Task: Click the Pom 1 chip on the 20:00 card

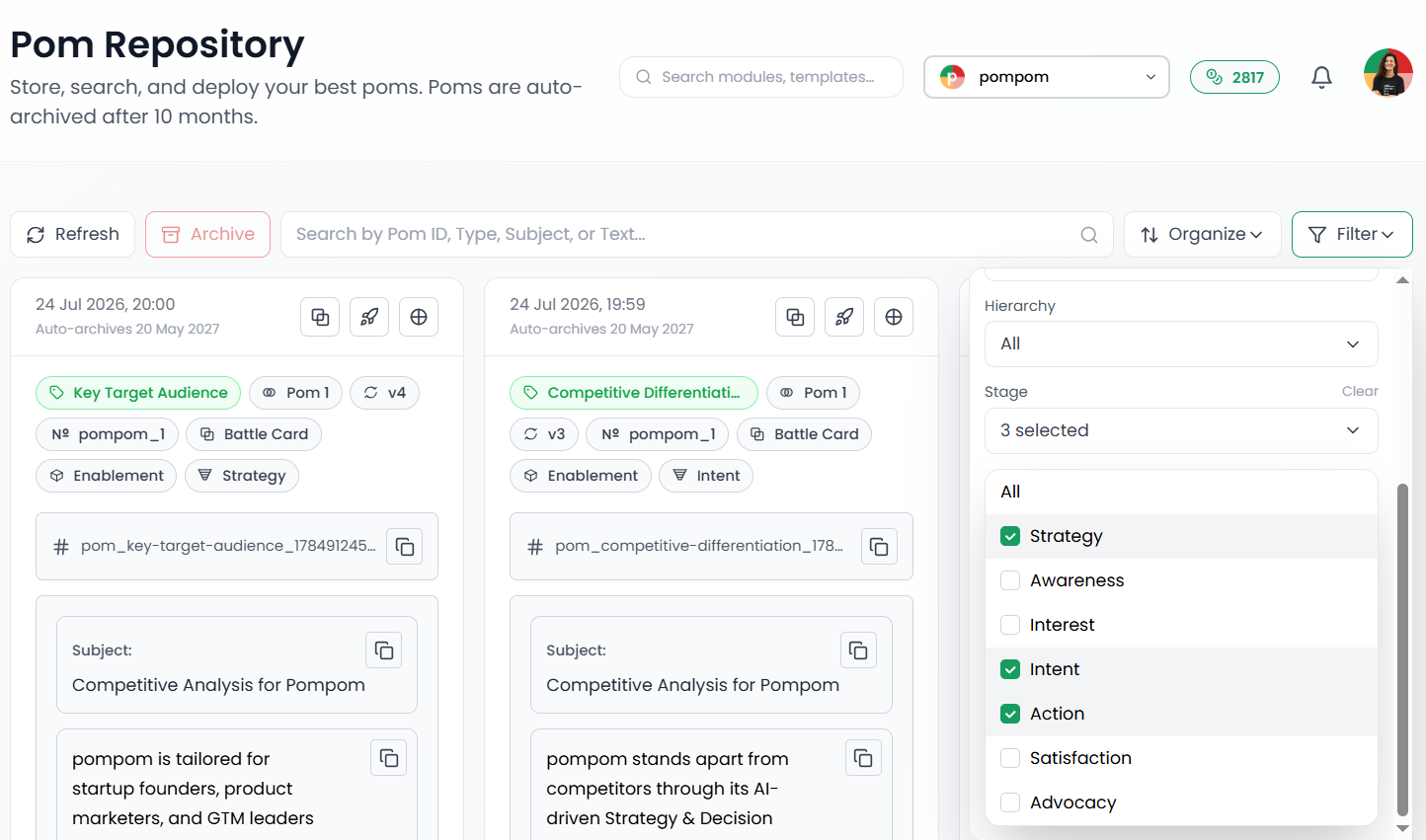Action: [296, 393]
